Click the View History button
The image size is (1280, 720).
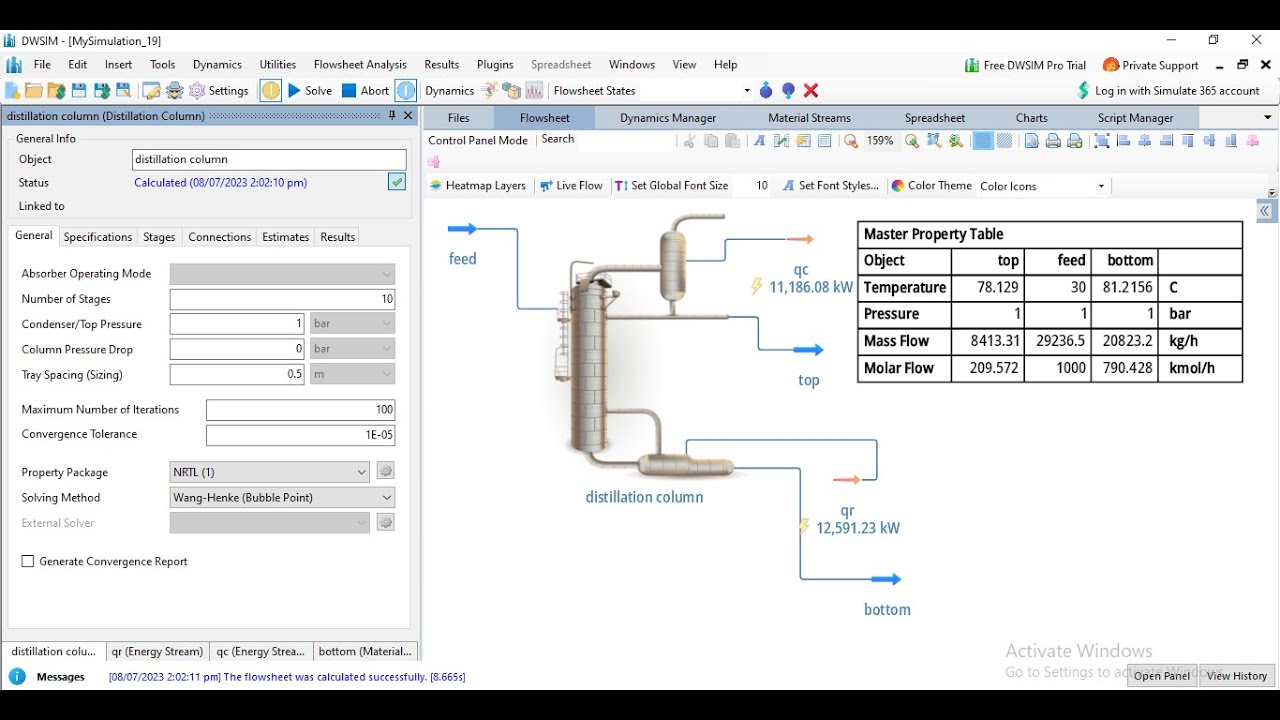coord(1237,676)
